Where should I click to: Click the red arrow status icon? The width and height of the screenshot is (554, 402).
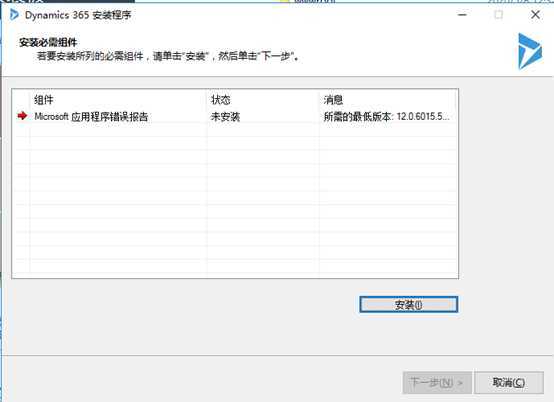click(22, 116)
